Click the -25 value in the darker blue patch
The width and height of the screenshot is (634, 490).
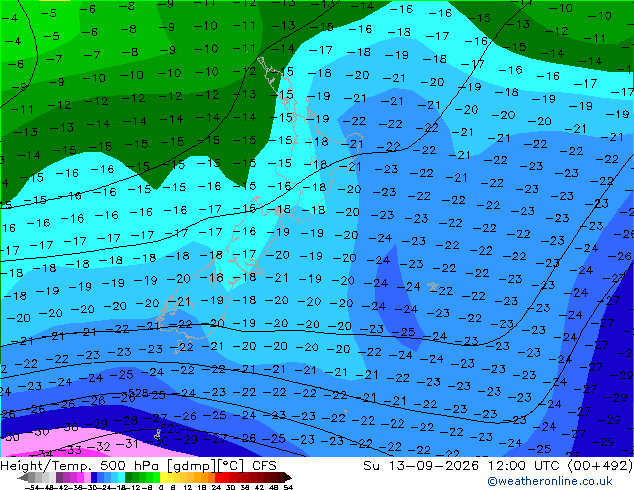click(x=404, y=332)
